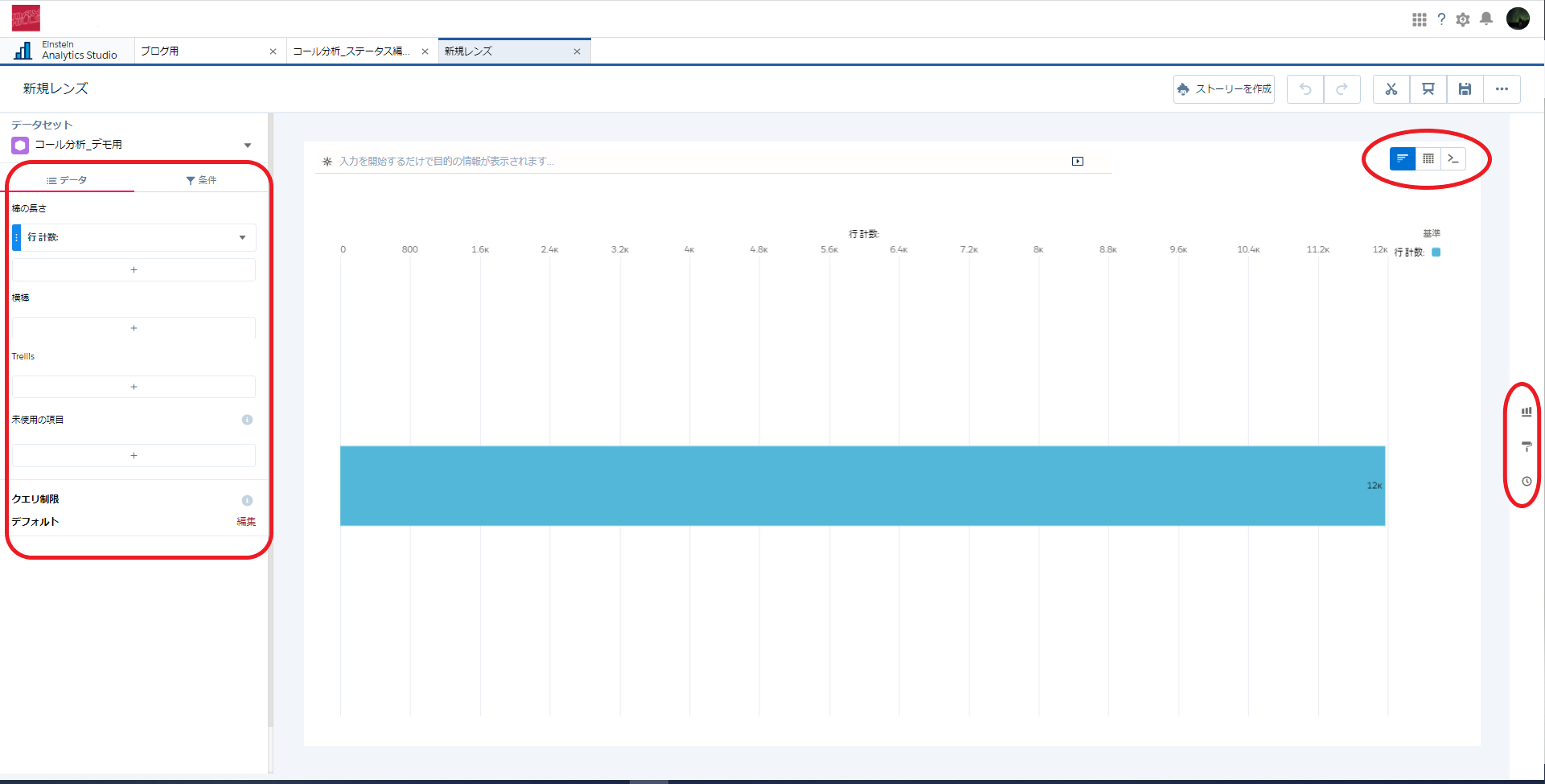Screen dimensions: 1545x784
Task: Expand the 行 計数 measure dropdown arrow
Action: pos(242,238)
